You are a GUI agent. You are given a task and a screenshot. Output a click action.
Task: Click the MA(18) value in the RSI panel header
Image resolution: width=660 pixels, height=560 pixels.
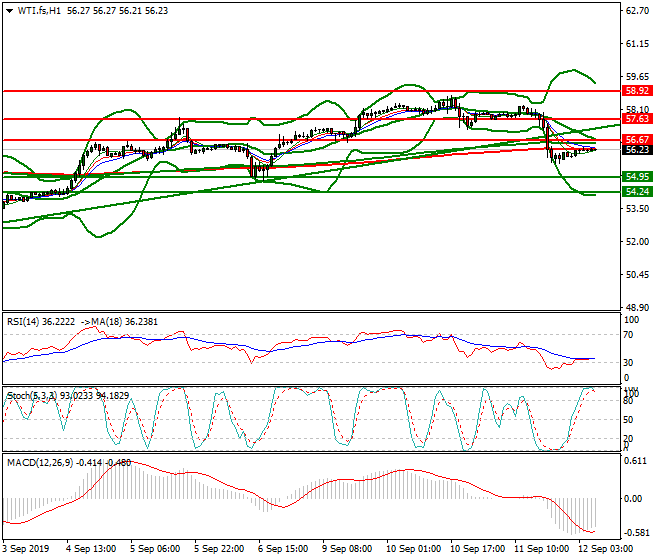[x=115, y=322]
